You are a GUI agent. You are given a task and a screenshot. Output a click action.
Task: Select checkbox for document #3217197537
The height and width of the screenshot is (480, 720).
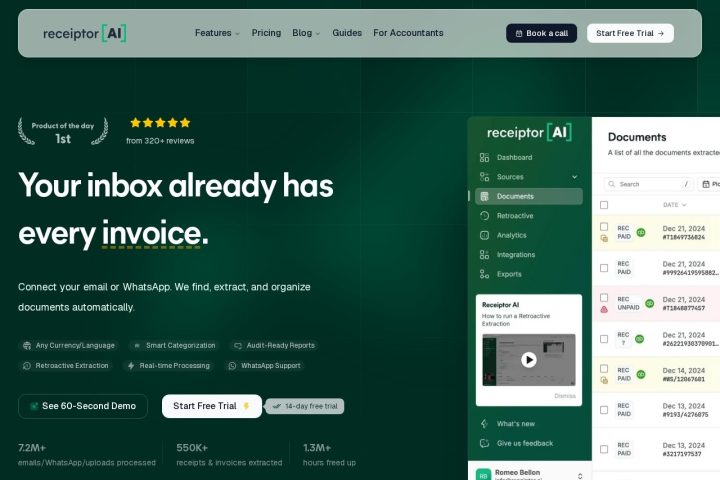pyautogui.click(x=604, y=449)
